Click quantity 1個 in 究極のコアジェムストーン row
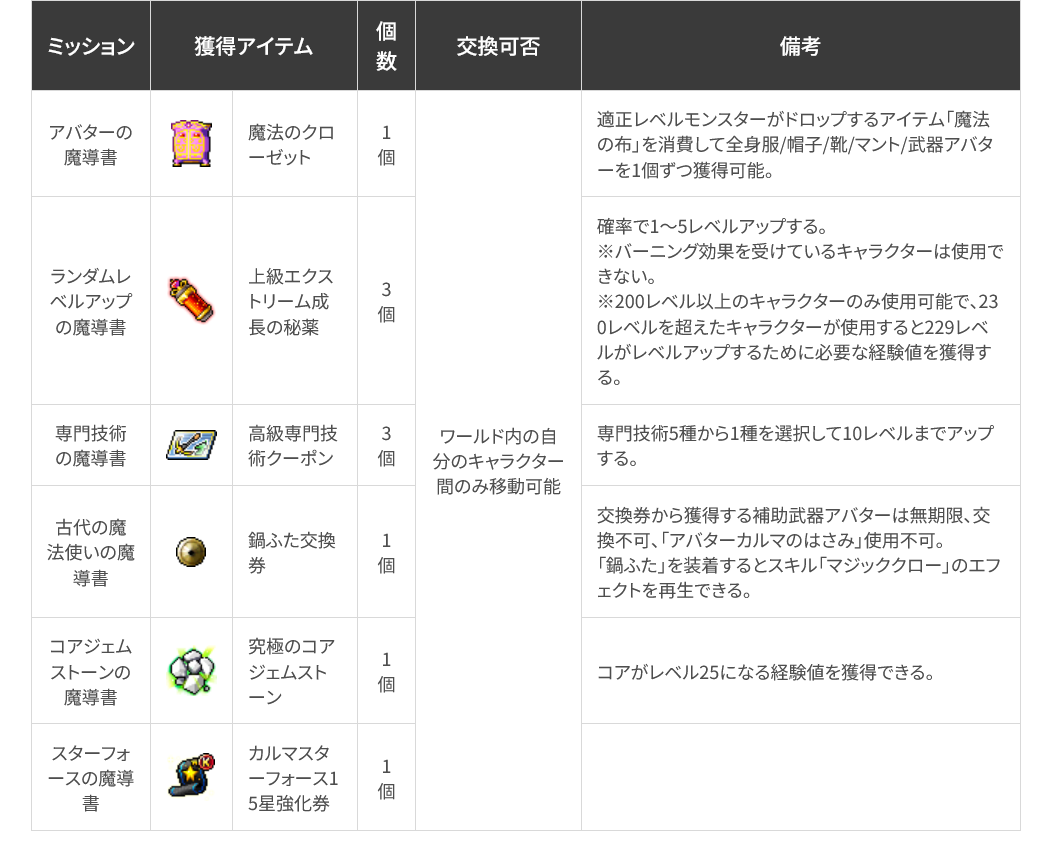Image resolution: width=1050 pixels, height=846 pixels. 386,672
